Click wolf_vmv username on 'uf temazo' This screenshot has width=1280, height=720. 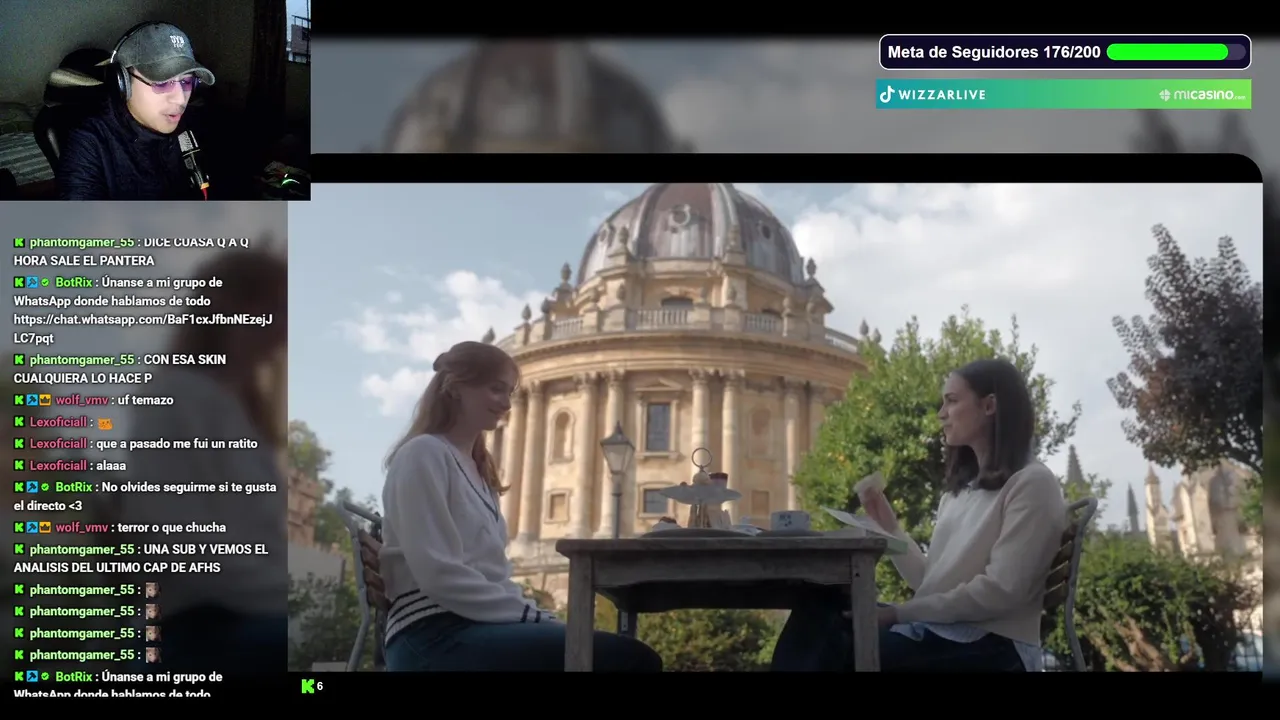click(82, 400)
